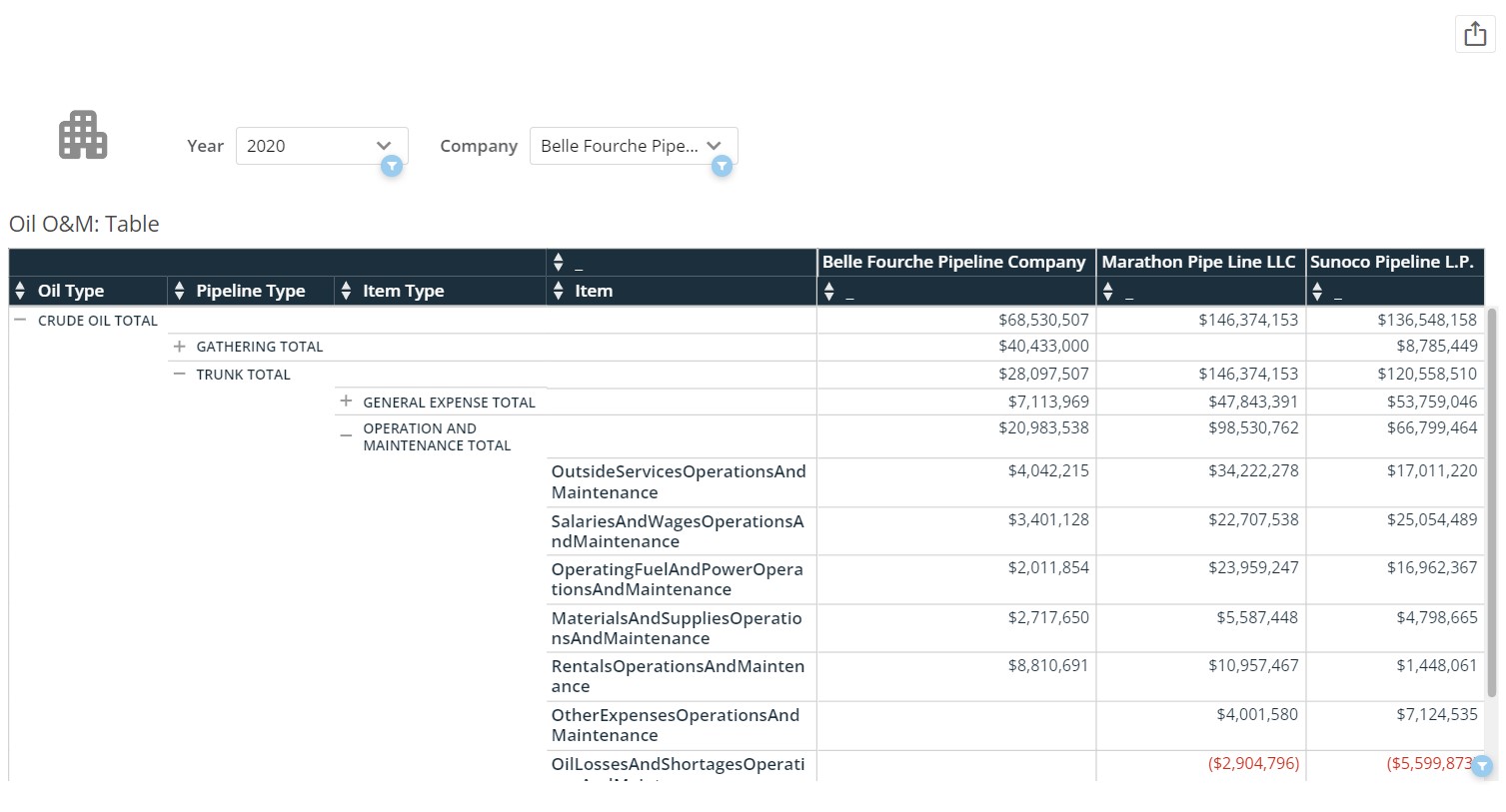Select RentalsOperationsAndMaintenance item
The height and width of the screenshot is (812, 1506).
tap(678, 676)
